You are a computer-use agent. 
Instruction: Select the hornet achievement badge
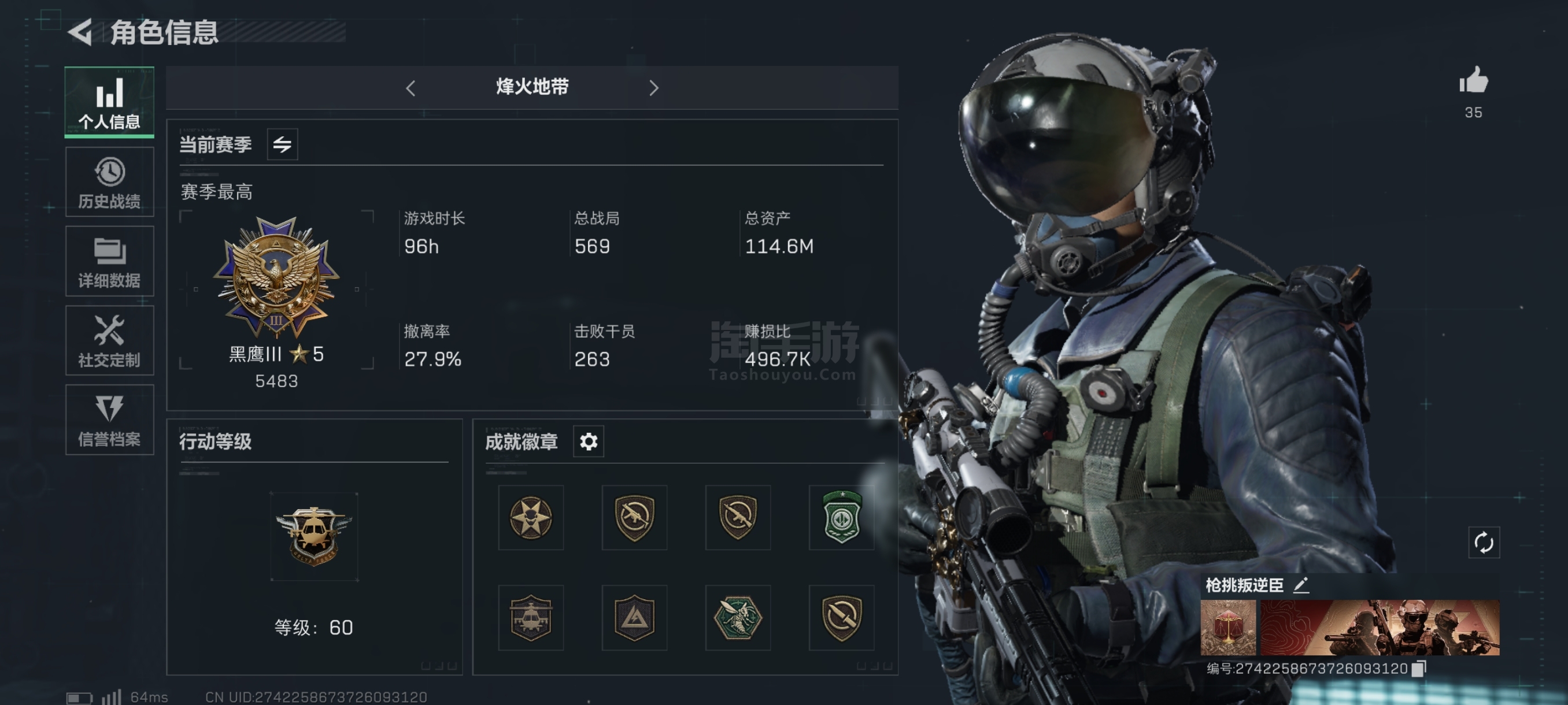(x=738, y=618)
